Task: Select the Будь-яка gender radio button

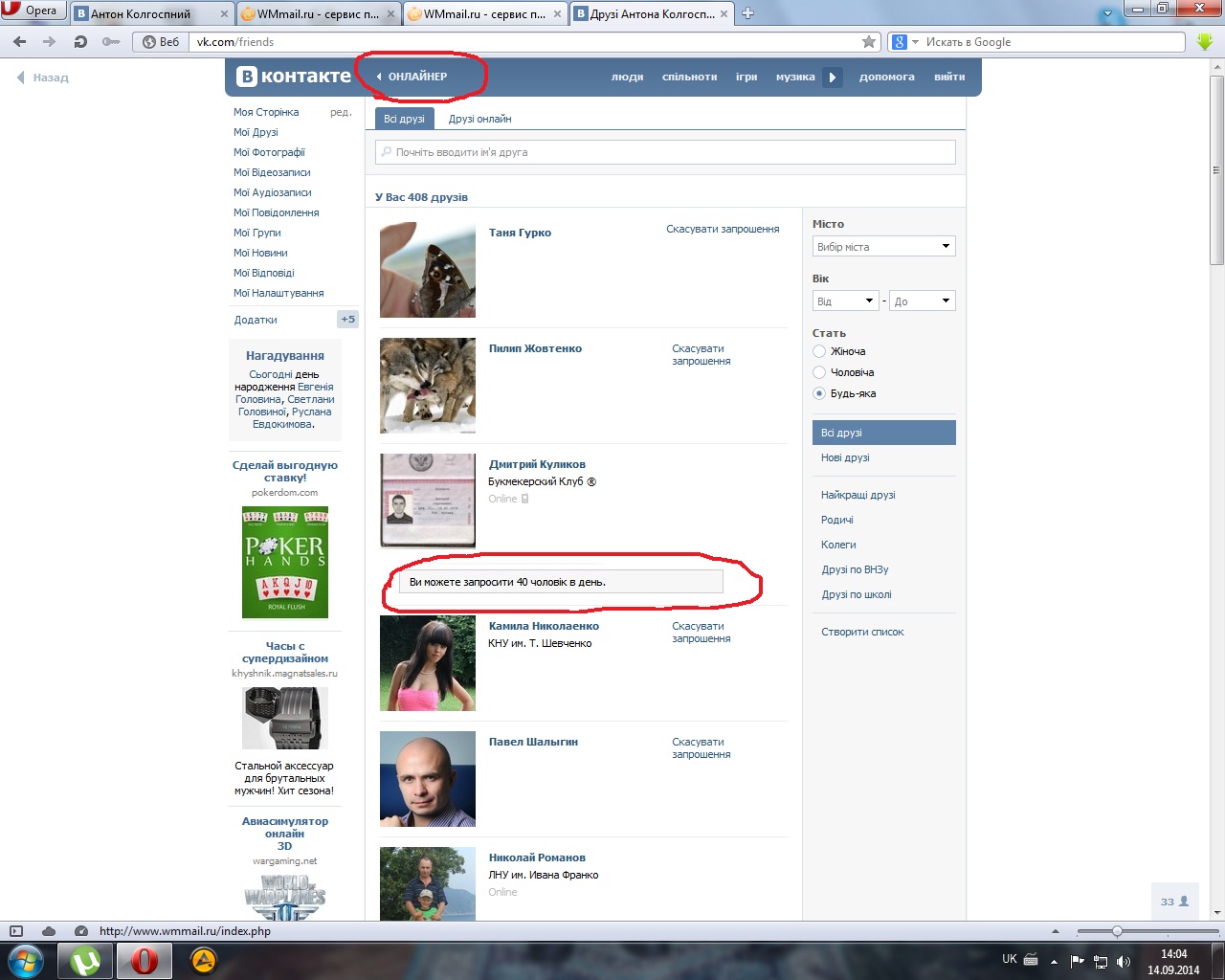Action: [819, 393]
